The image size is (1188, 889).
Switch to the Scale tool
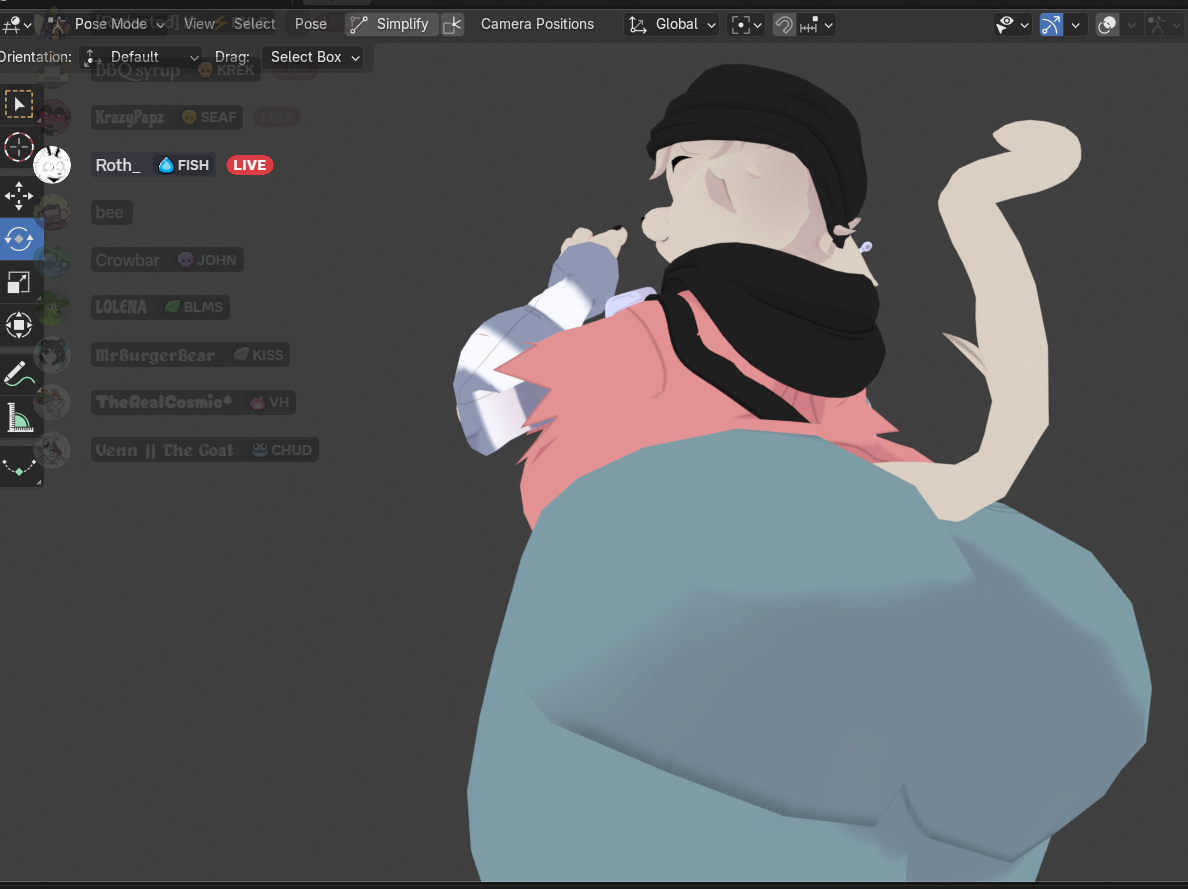point(19,282)
